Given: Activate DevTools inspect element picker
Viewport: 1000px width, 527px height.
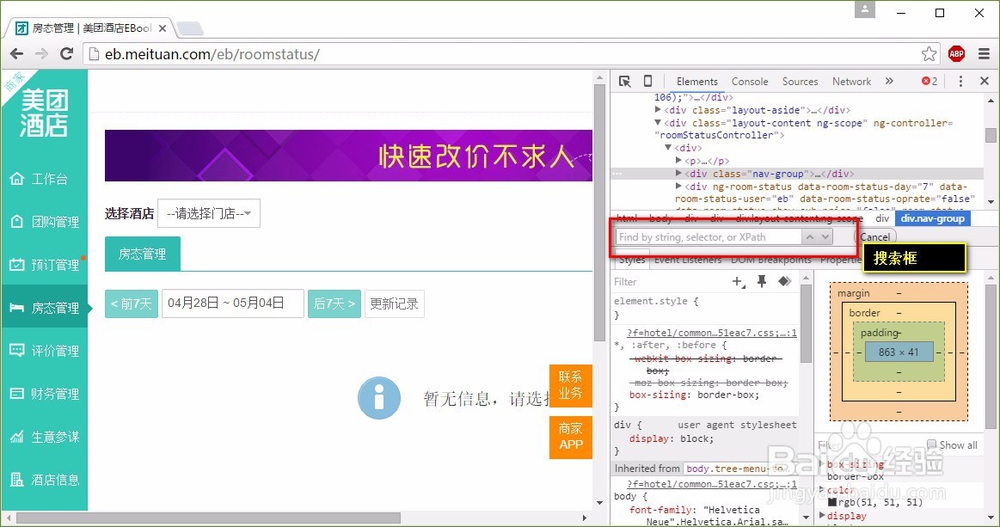Looking at the screenshot, I should pos(624,81).
